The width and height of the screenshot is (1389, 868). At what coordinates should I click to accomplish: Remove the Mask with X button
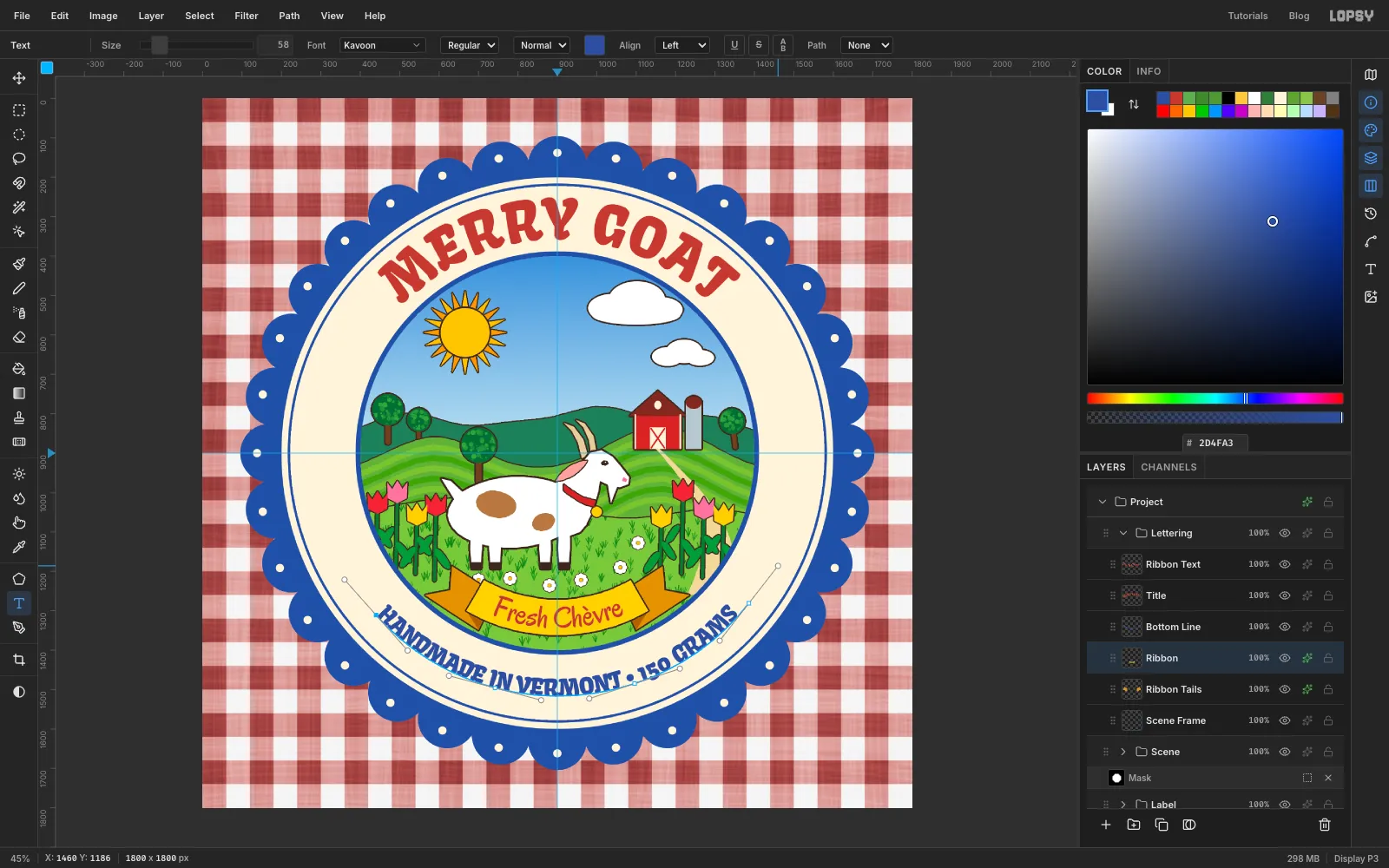1328,778
